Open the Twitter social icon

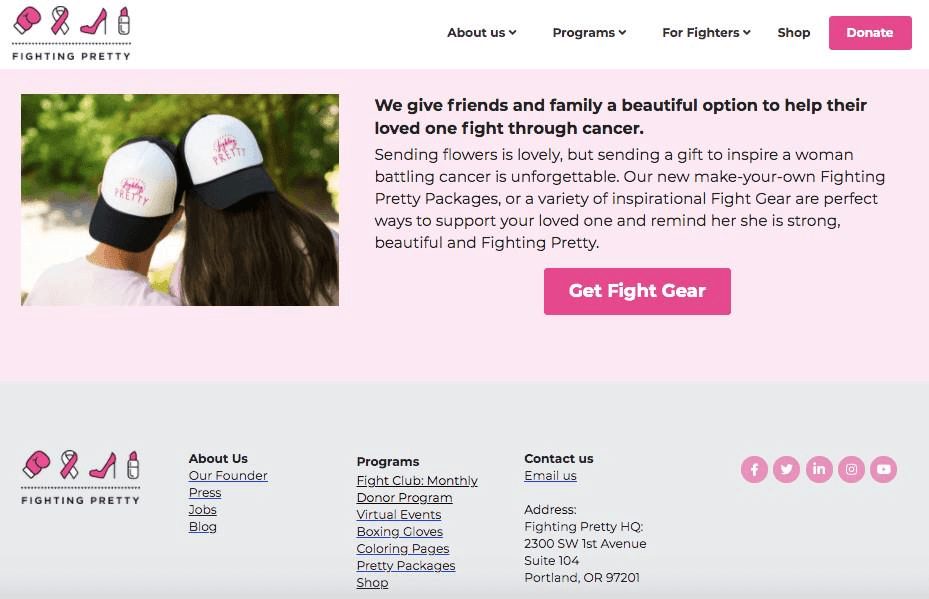pos(786,469)
